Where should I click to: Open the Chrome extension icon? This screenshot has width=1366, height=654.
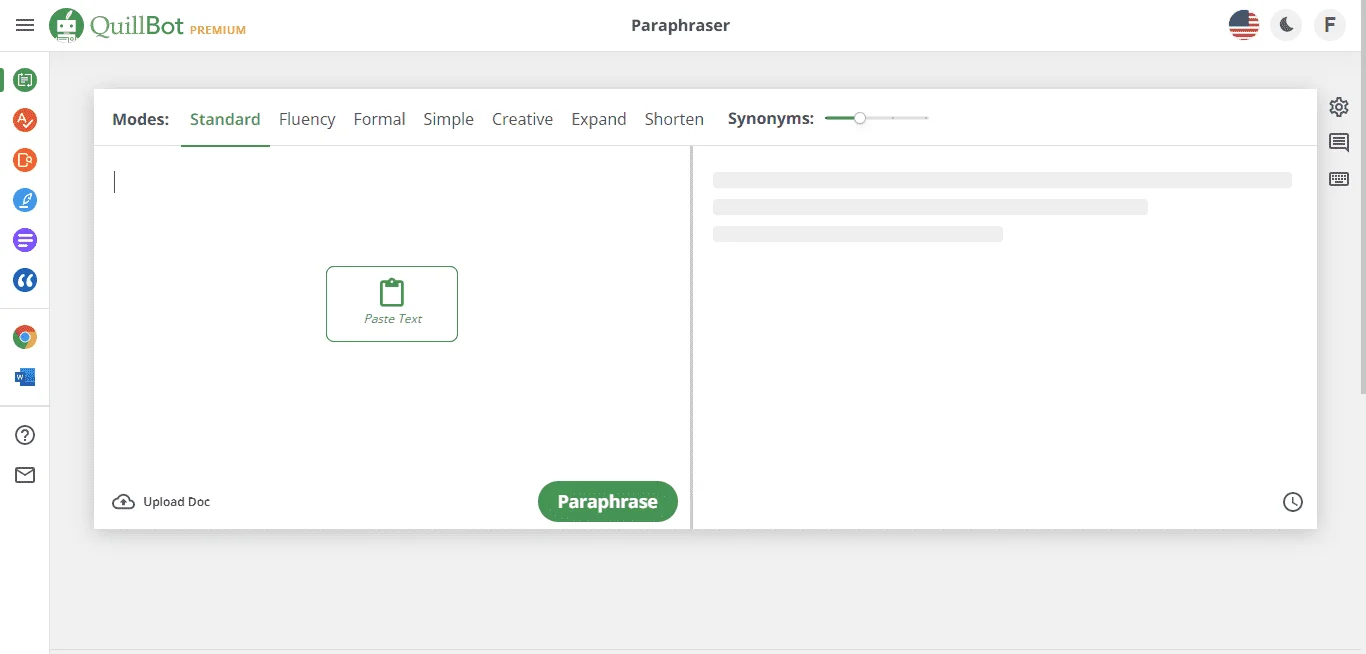click(x=25, y=337)
